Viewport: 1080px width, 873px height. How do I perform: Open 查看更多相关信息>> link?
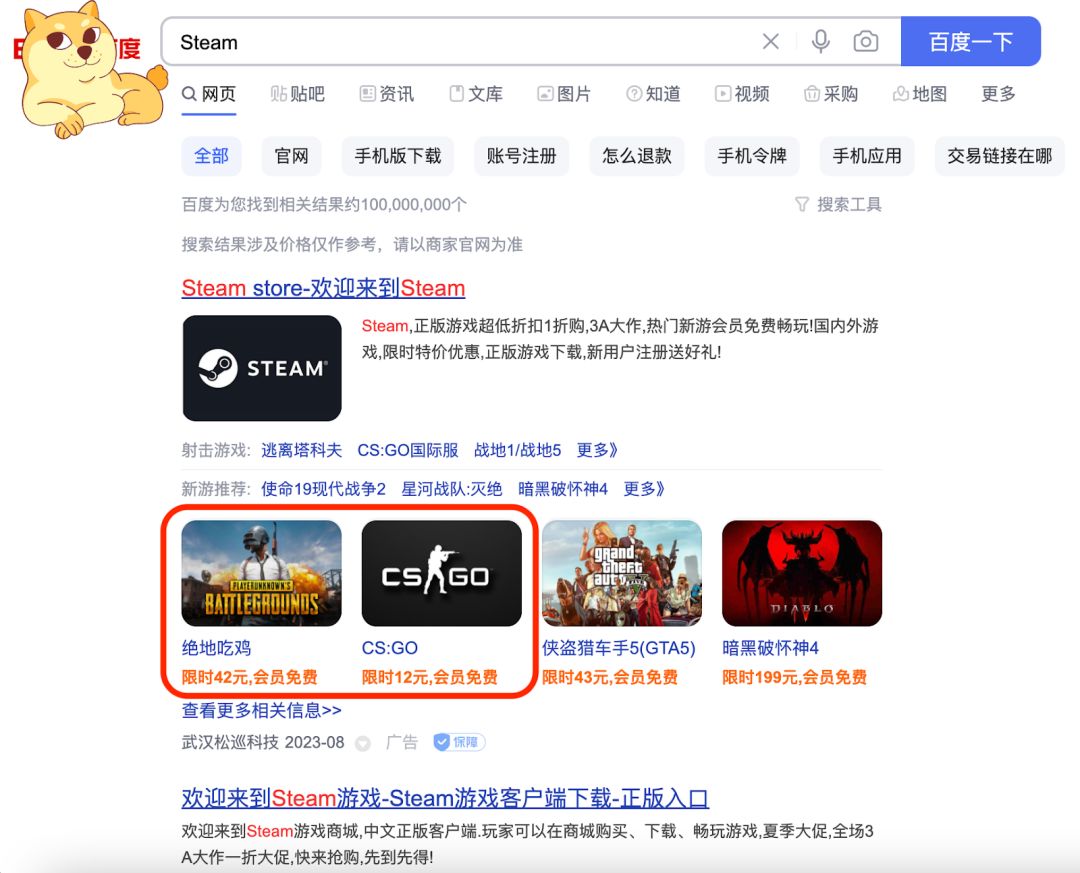[x=262, y=710]
